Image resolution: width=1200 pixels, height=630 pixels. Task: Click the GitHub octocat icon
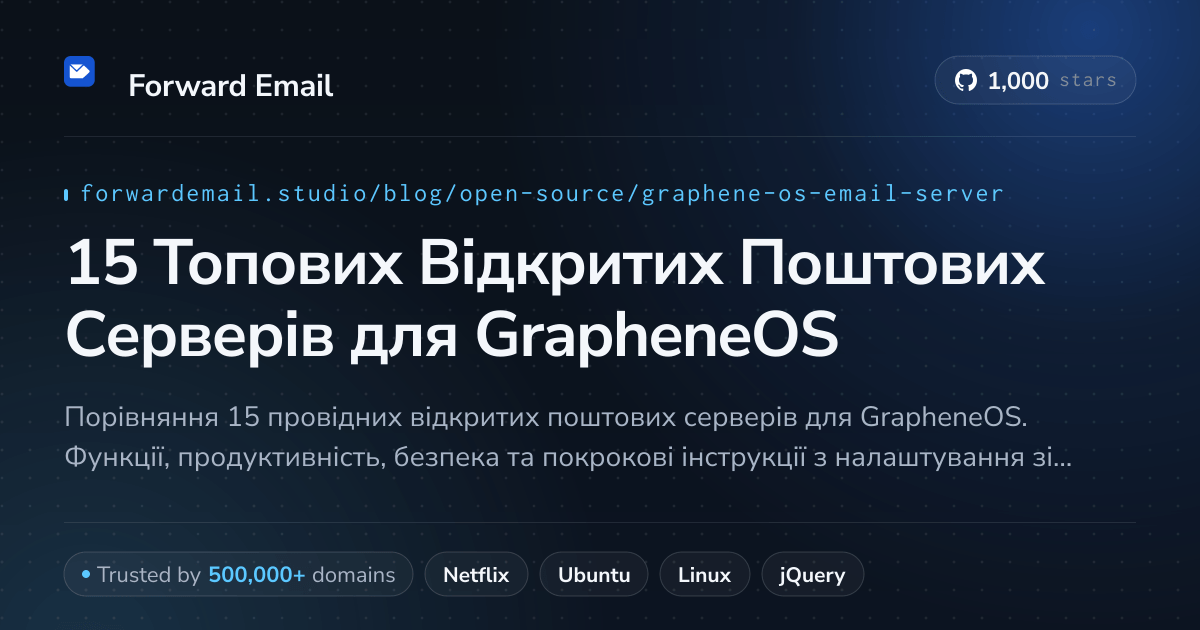966,81
